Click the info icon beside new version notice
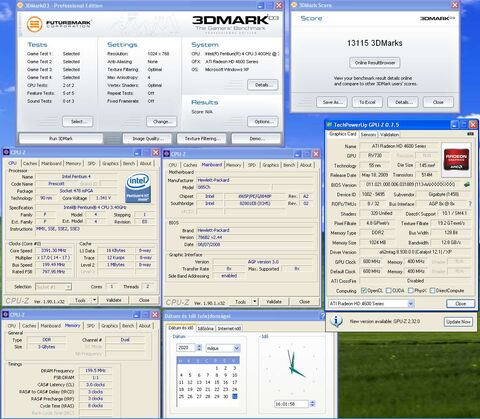480x419 pixels. tap(336, 321)
